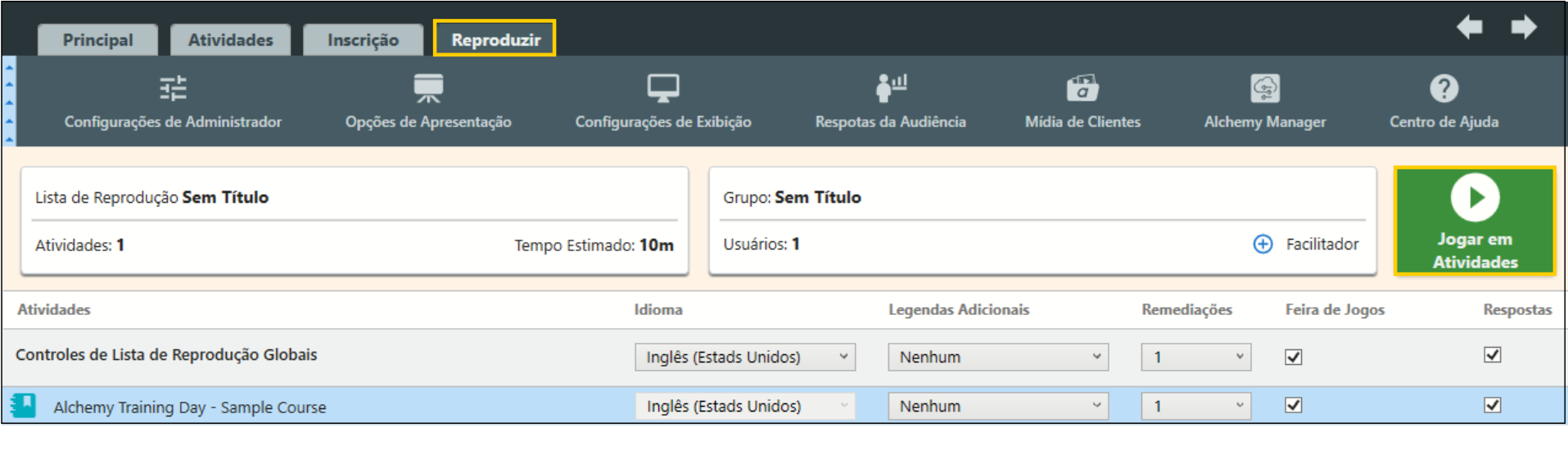Image resolution: width=1568 pixels, height=459 pixels.
Task: Toggle global Feira de Jogos checkbox
Action: pyautogui.click(x=1294, y=357)
